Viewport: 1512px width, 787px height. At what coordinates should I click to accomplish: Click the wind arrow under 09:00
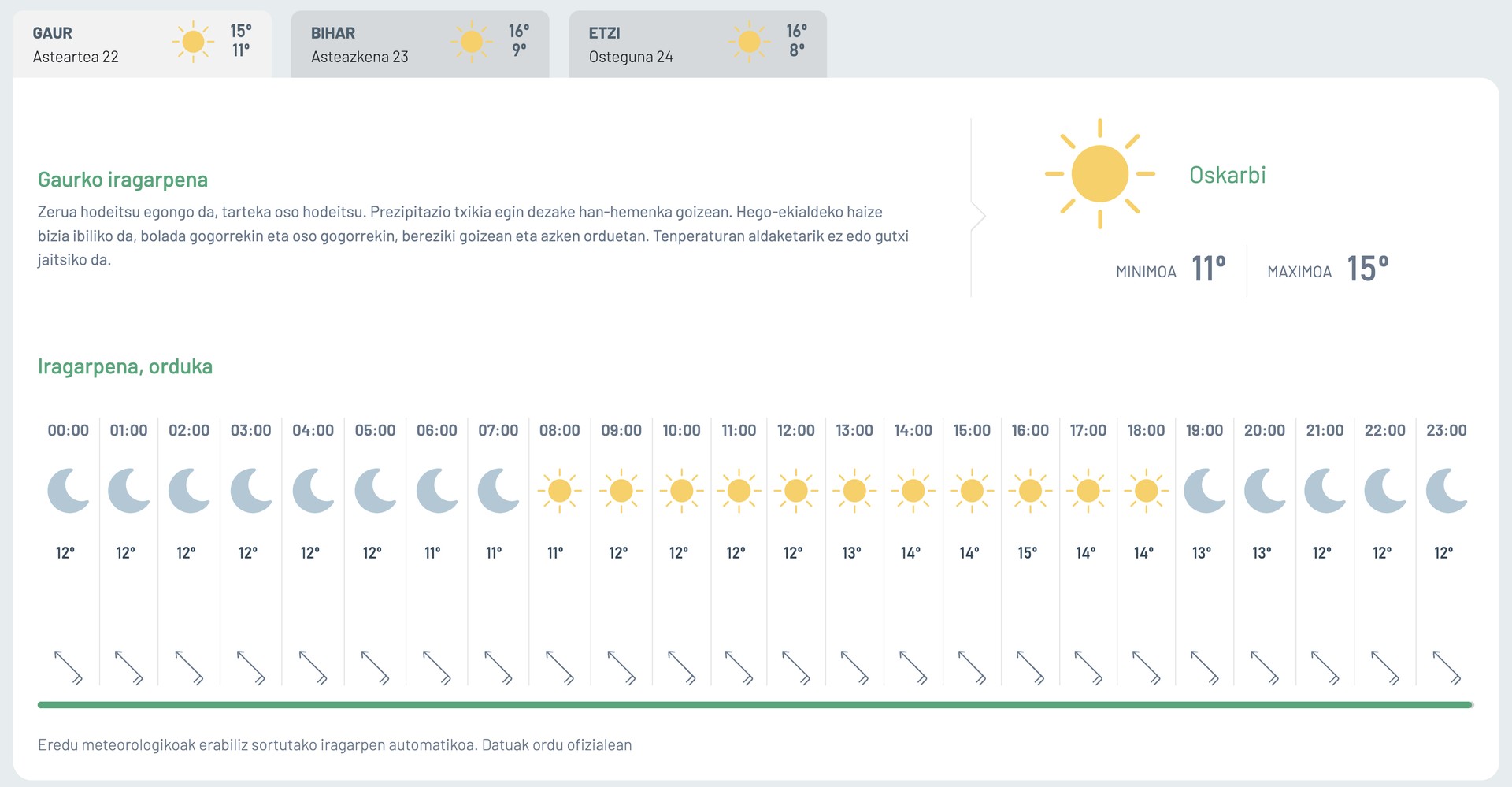coord(621,667)
